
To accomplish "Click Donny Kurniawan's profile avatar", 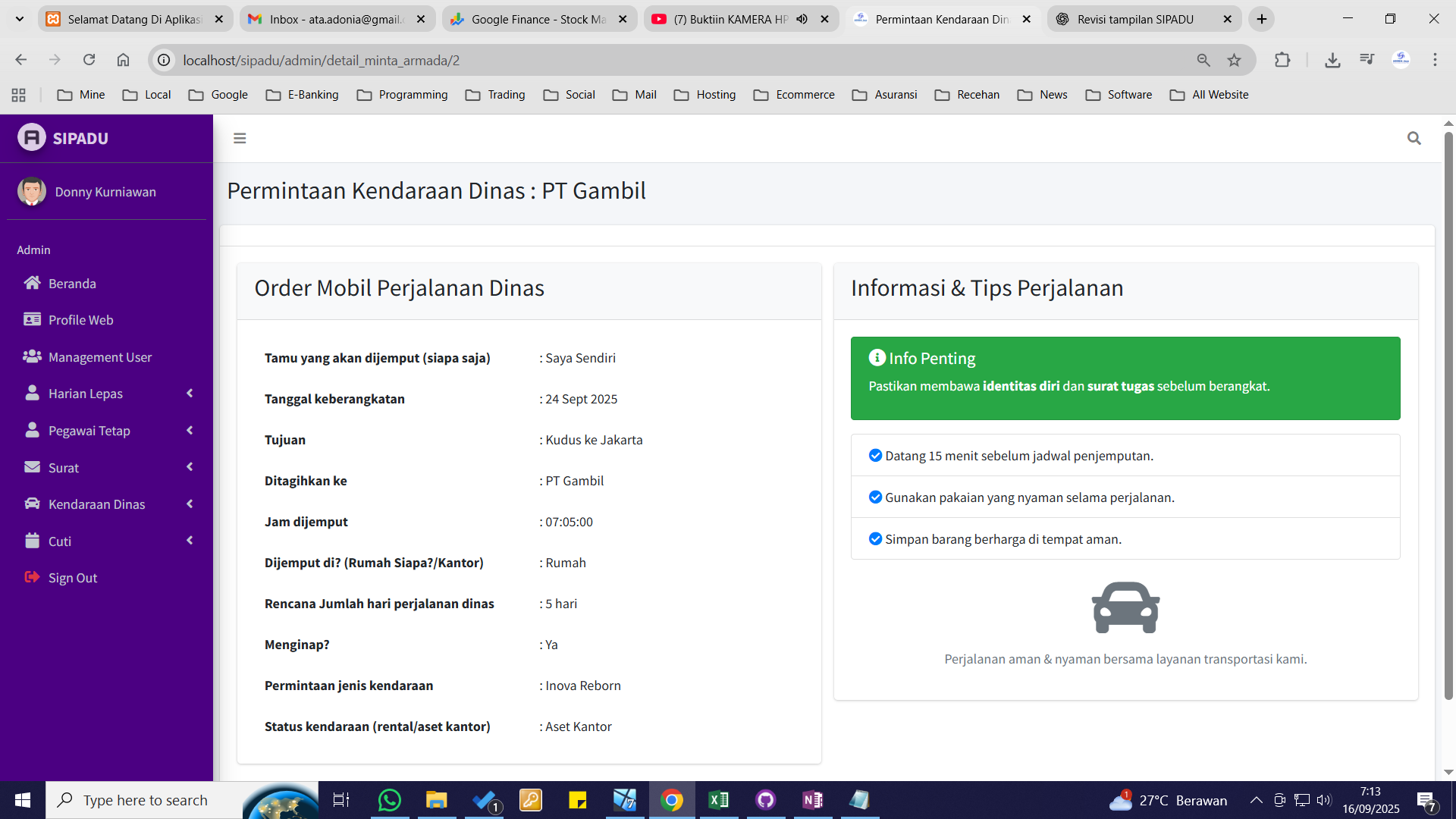I will [x=32, y=192].
